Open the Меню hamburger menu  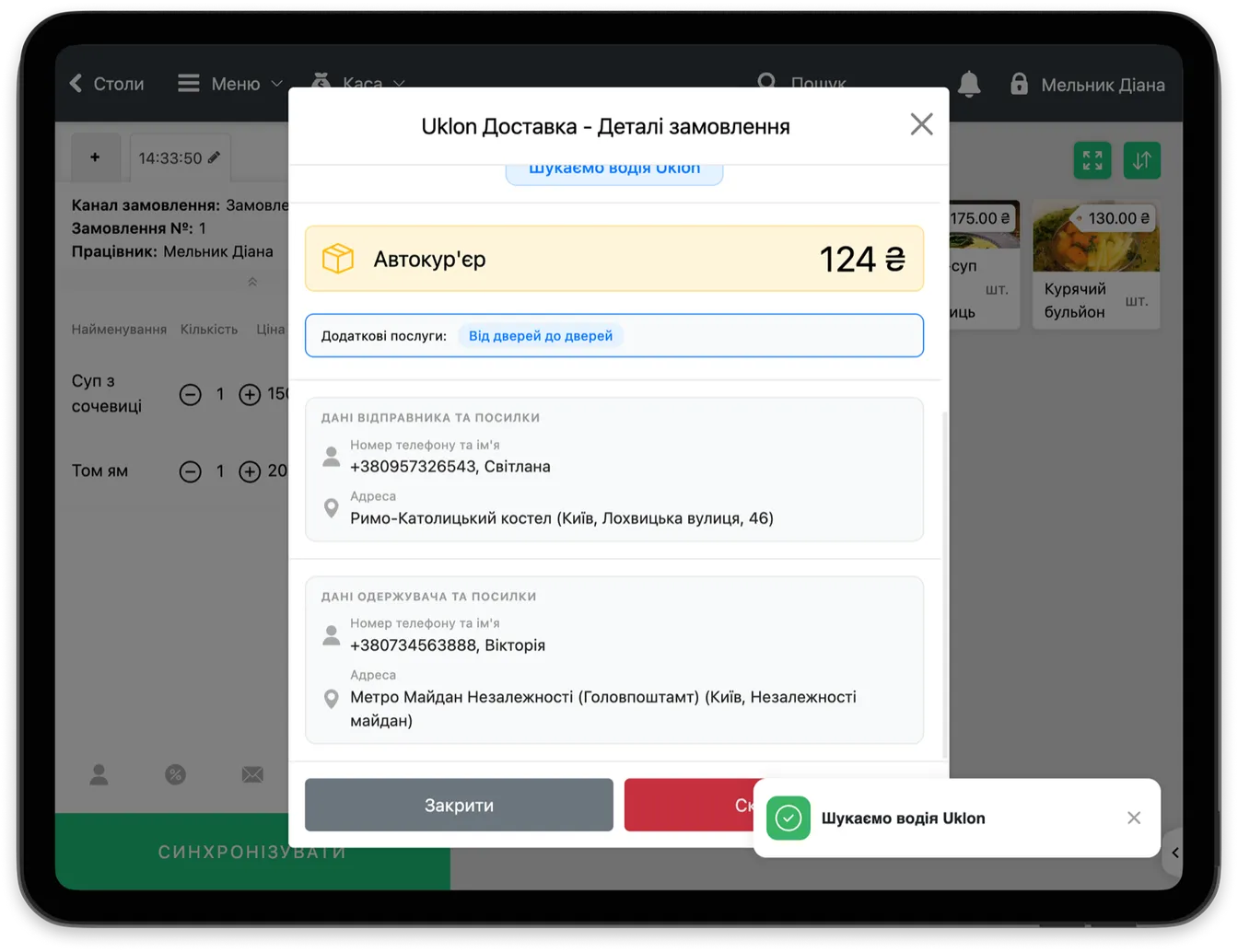tap(229, 84)
